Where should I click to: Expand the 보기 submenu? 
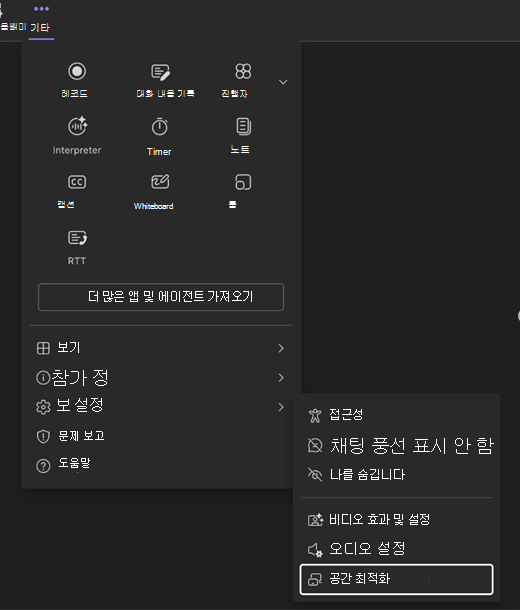click(x=160, y=348)
